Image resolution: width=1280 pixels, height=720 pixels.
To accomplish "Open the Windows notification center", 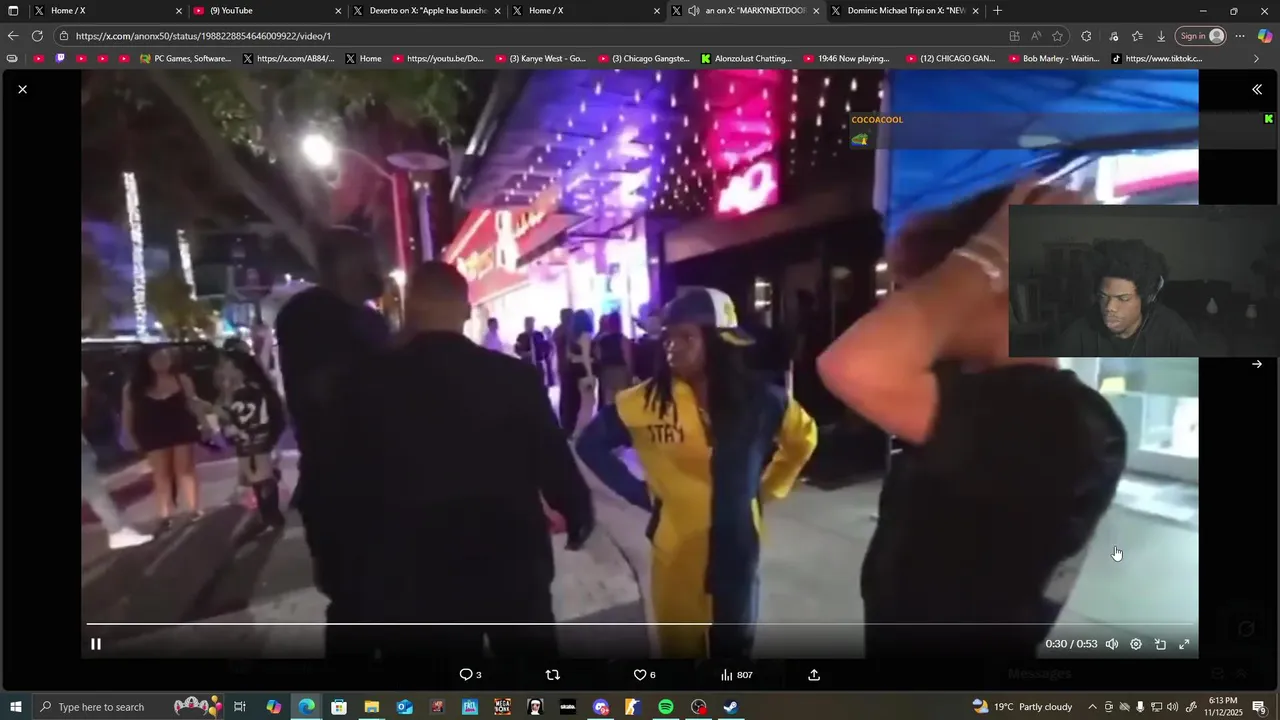I will point(1259,707).
